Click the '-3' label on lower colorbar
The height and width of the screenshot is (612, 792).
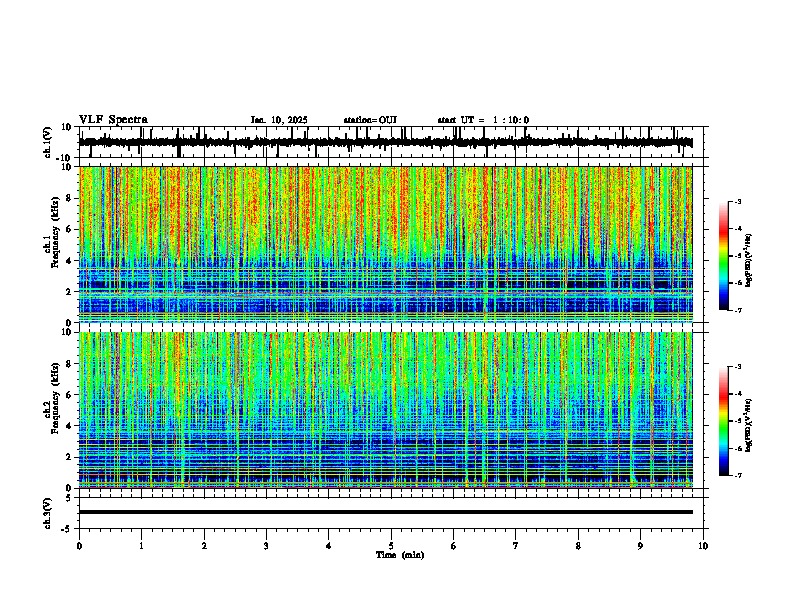click(738, 367)
